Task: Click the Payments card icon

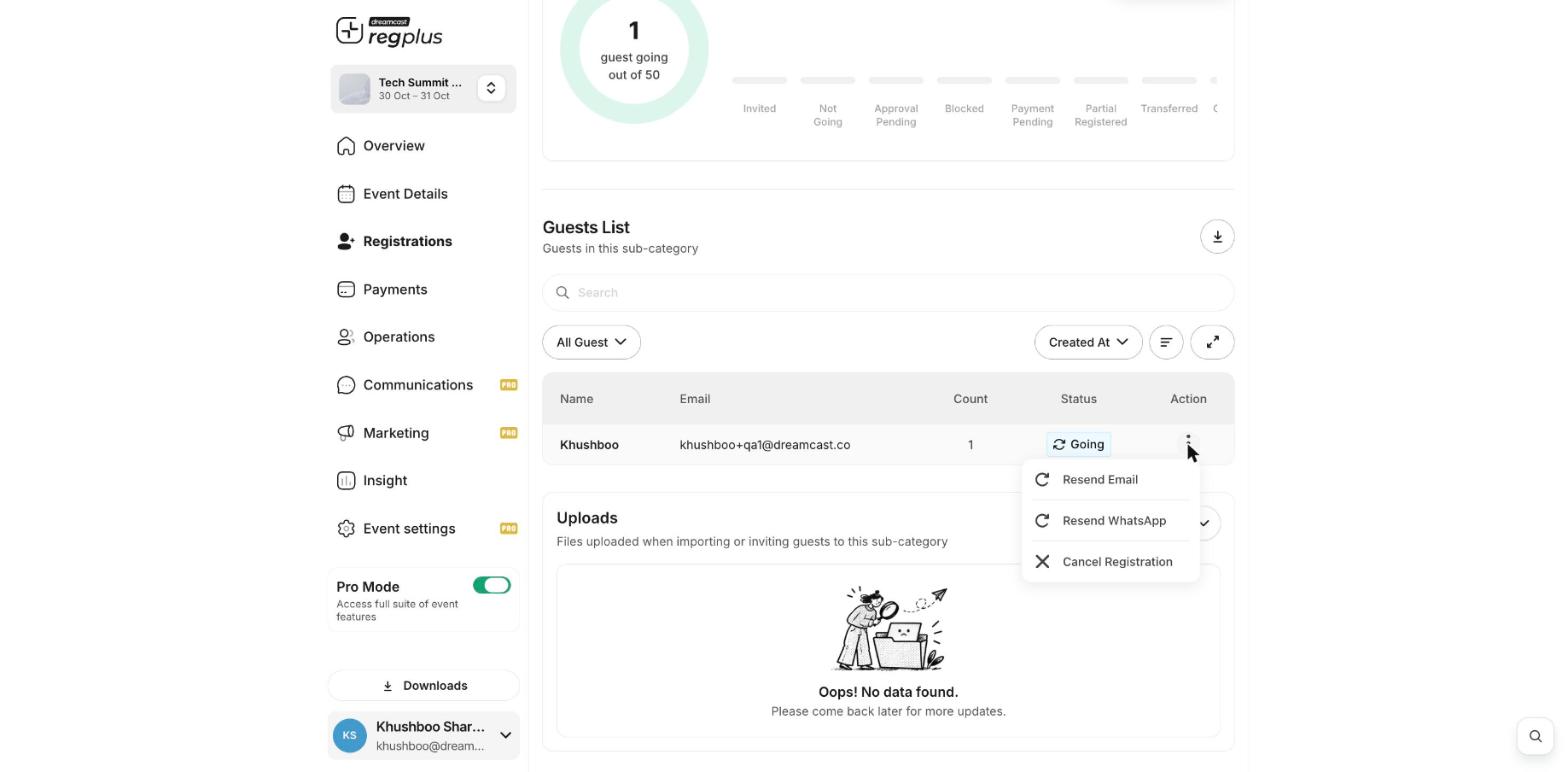Action: coord(346,289)
